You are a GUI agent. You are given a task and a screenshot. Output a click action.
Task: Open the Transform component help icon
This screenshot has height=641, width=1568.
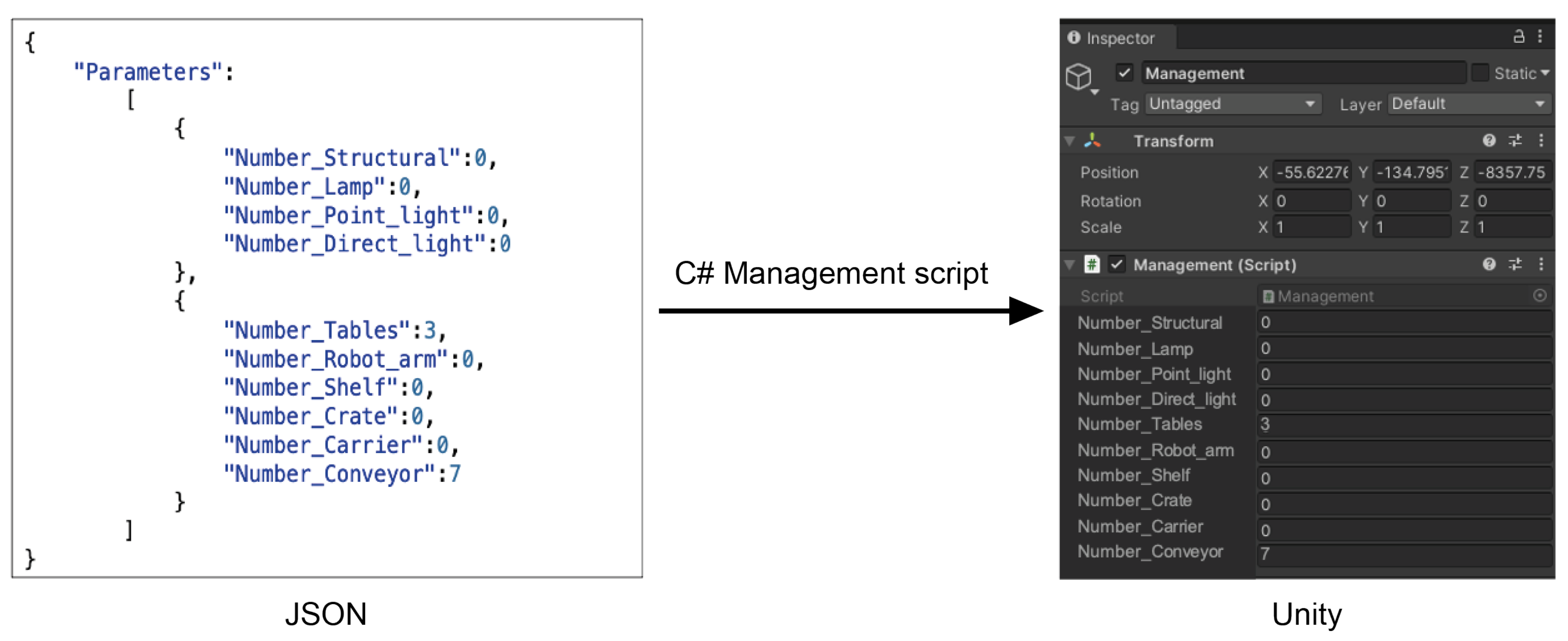[x=1489, y=141]
